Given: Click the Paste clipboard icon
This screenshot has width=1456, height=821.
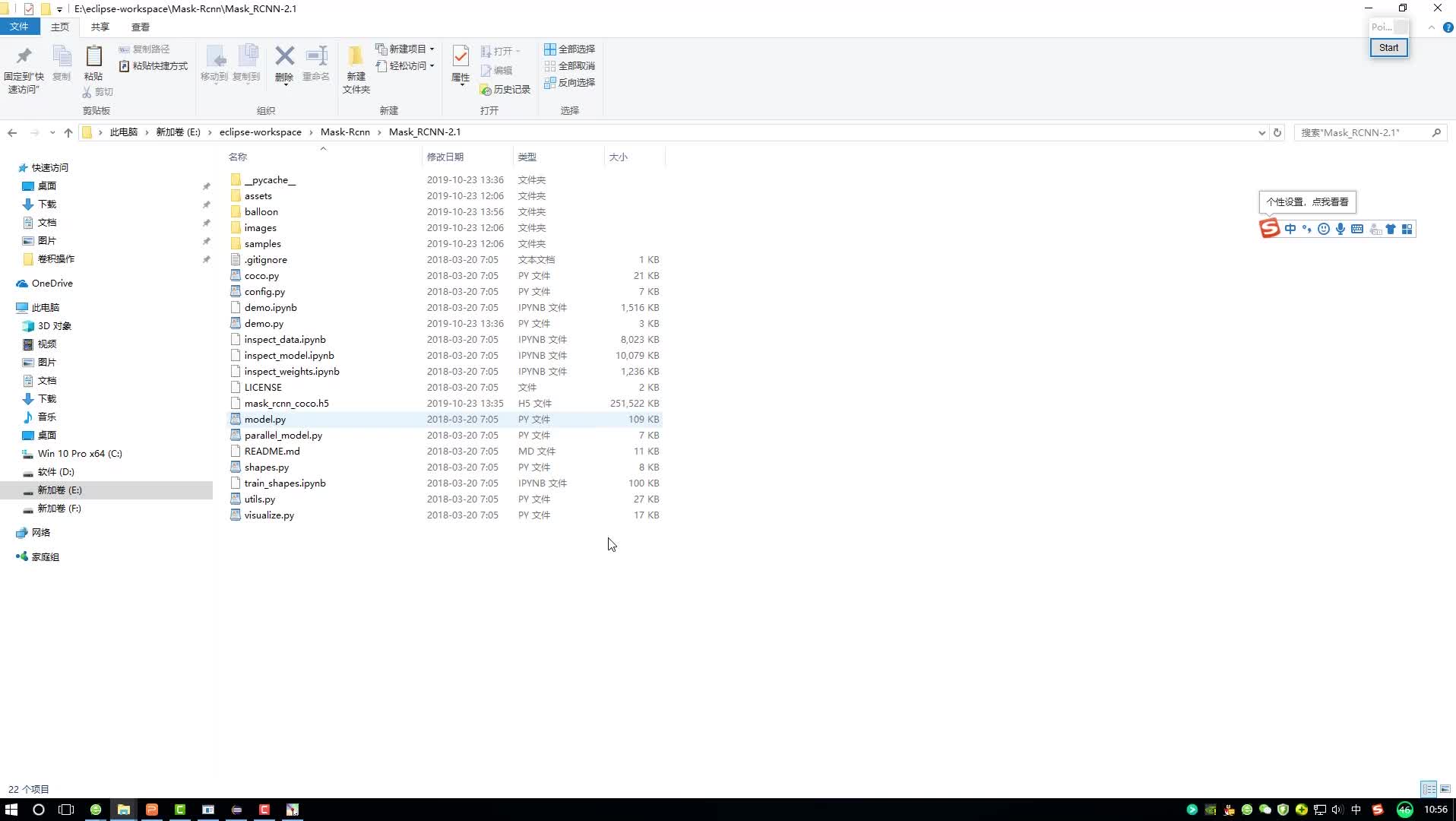Looking at the screenshot, I should [x=93, y=56].
